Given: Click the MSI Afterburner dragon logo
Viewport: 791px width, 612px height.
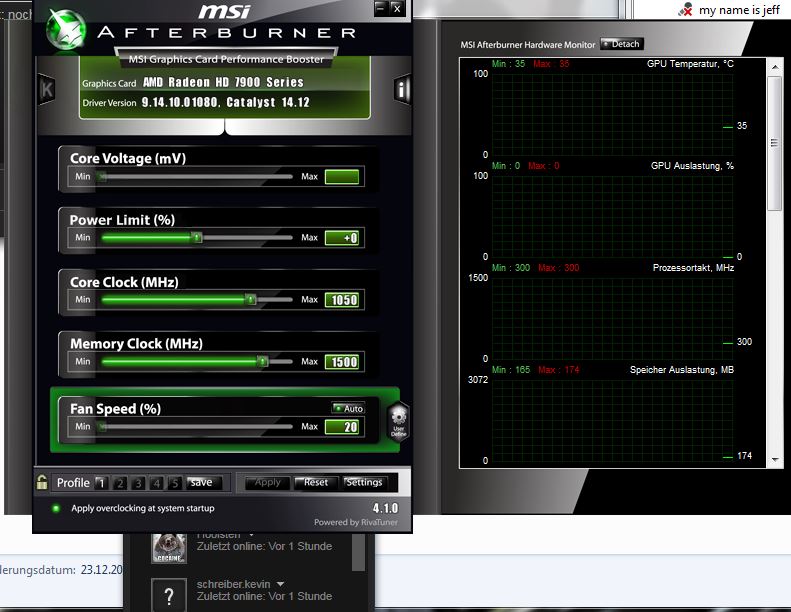Looking at the screenshot, I should coord(66,30).
